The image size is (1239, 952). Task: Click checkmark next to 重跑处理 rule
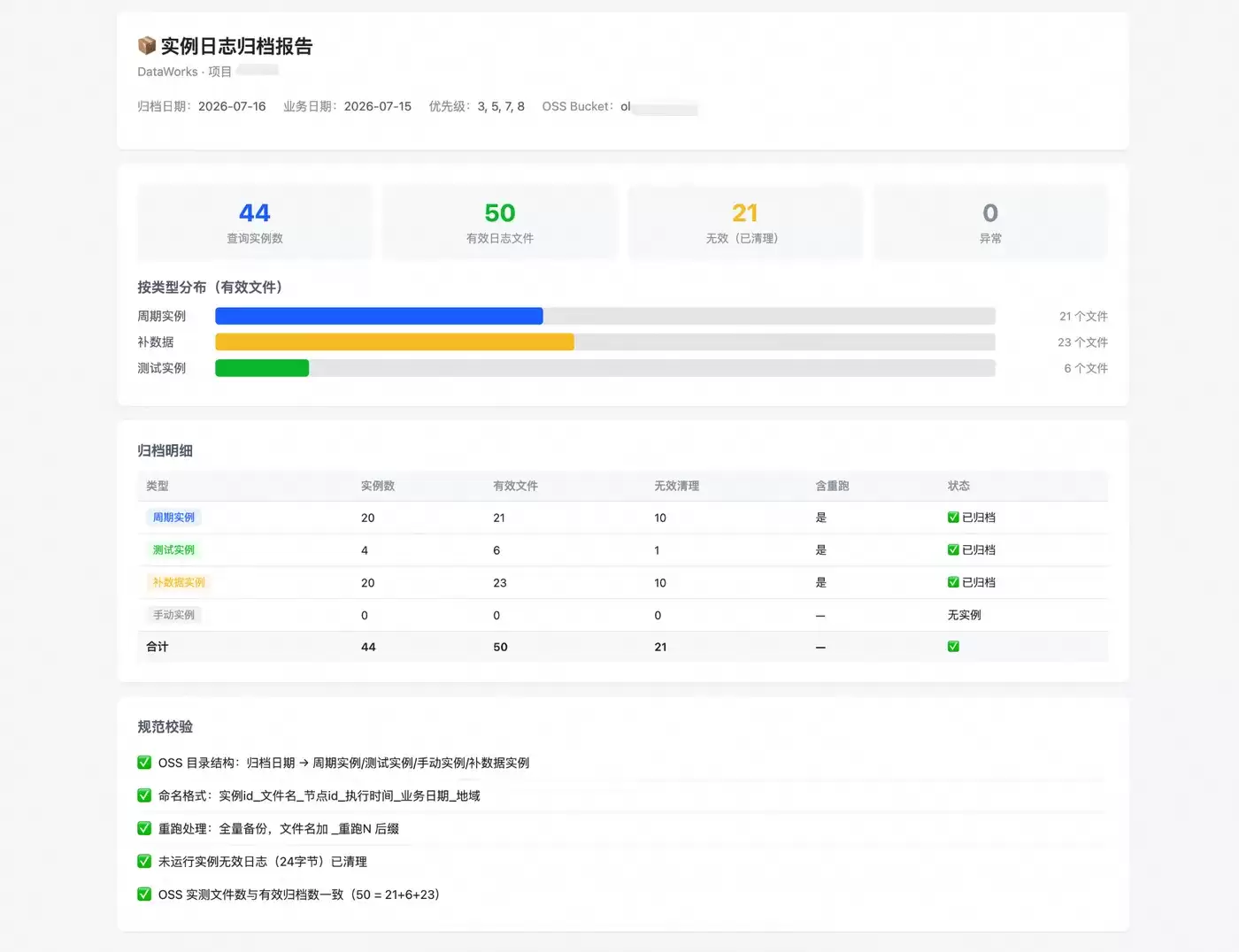tap(144, 828)
